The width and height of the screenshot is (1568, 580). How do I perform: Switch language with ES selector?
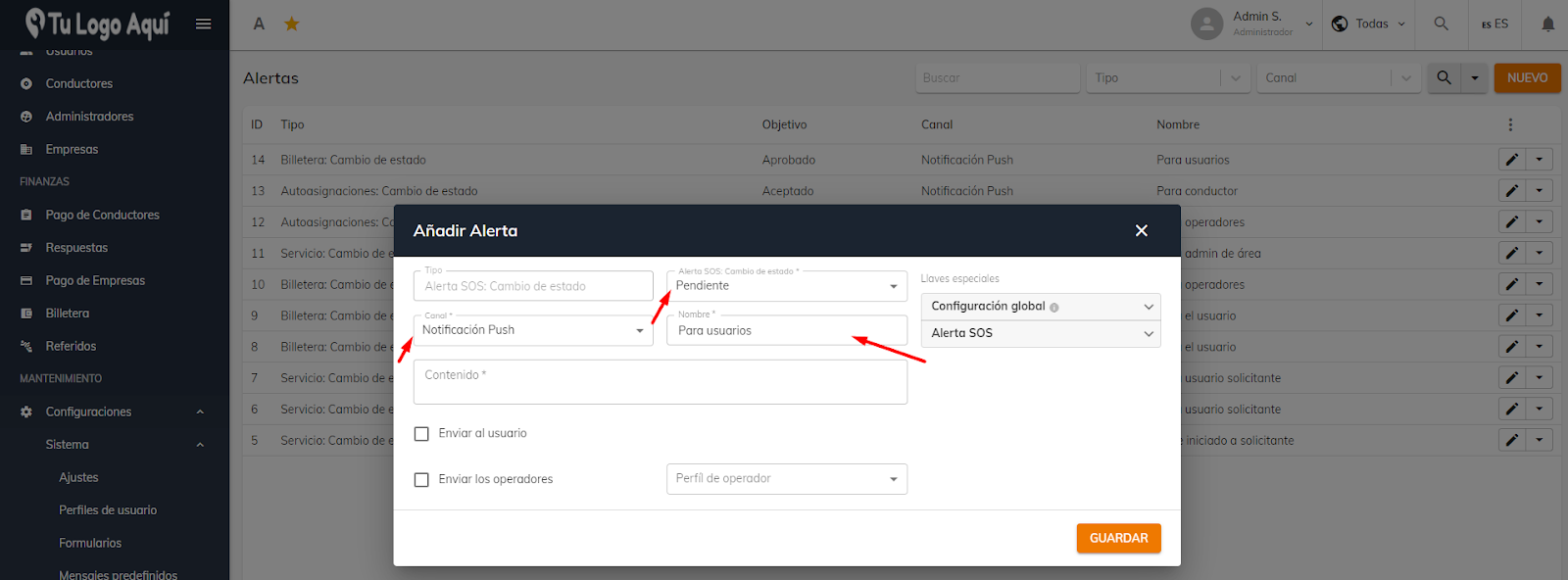(1494, 24)
